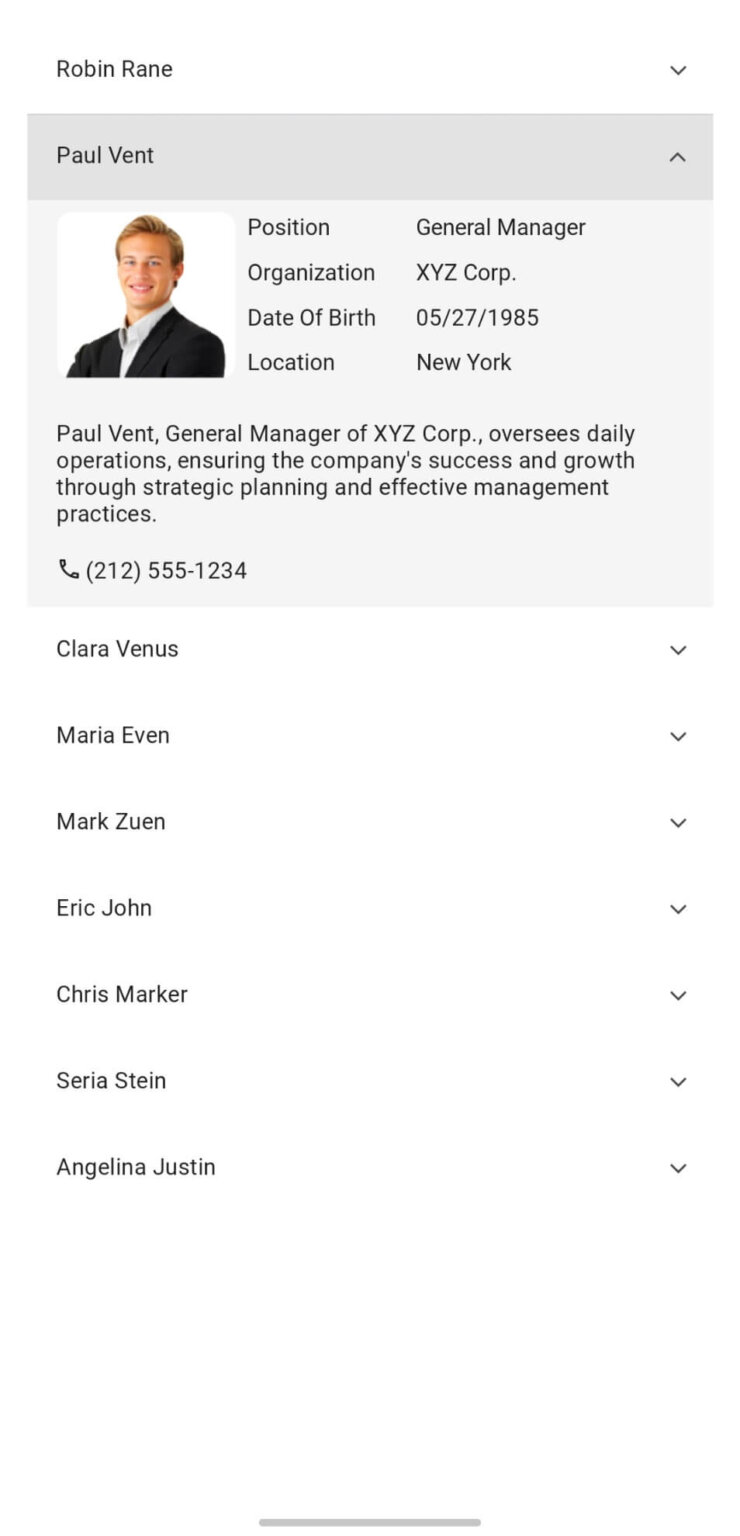Select the Angelina Justin name label

(136, 1167)
